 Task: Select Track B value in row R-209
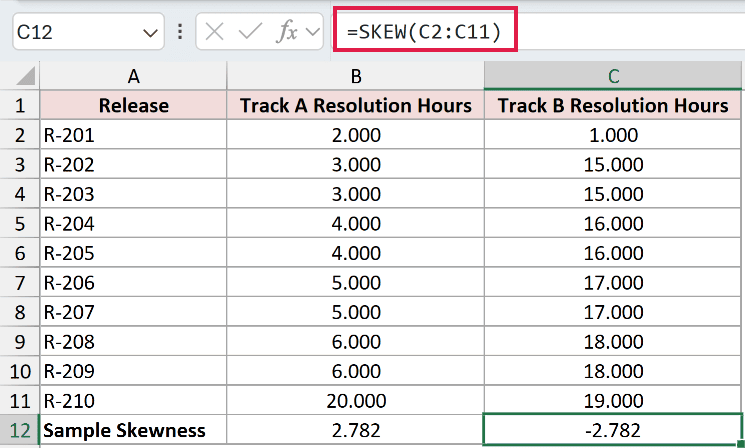pos(613,371)
